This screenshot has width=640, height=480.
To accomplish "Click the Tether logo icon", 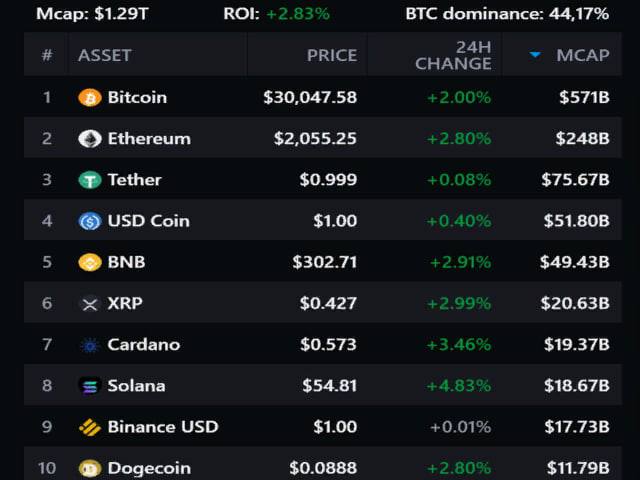I will coord(90,180).
